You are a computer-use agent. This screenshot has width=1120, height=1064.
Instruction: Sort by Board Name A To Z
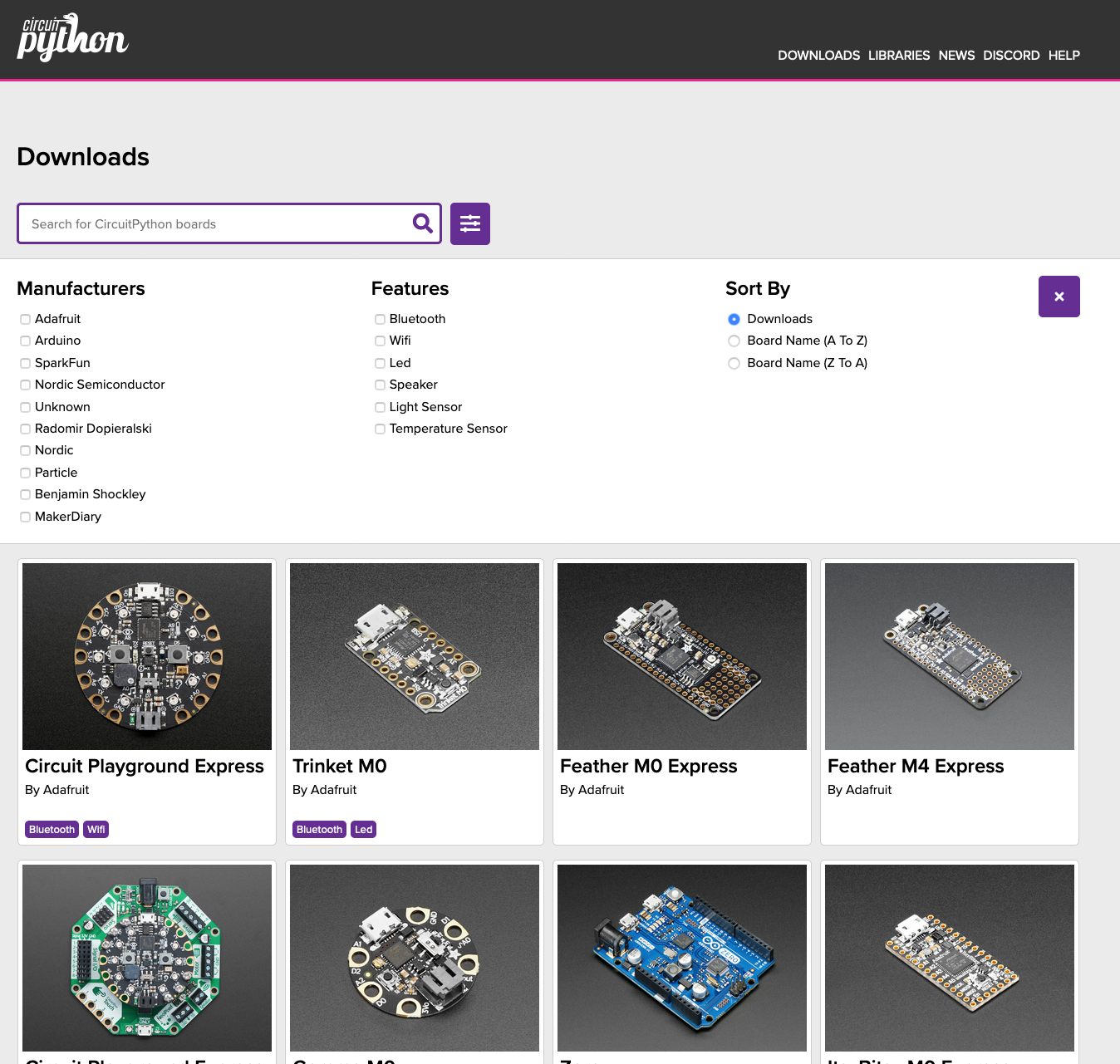(734, 341)
